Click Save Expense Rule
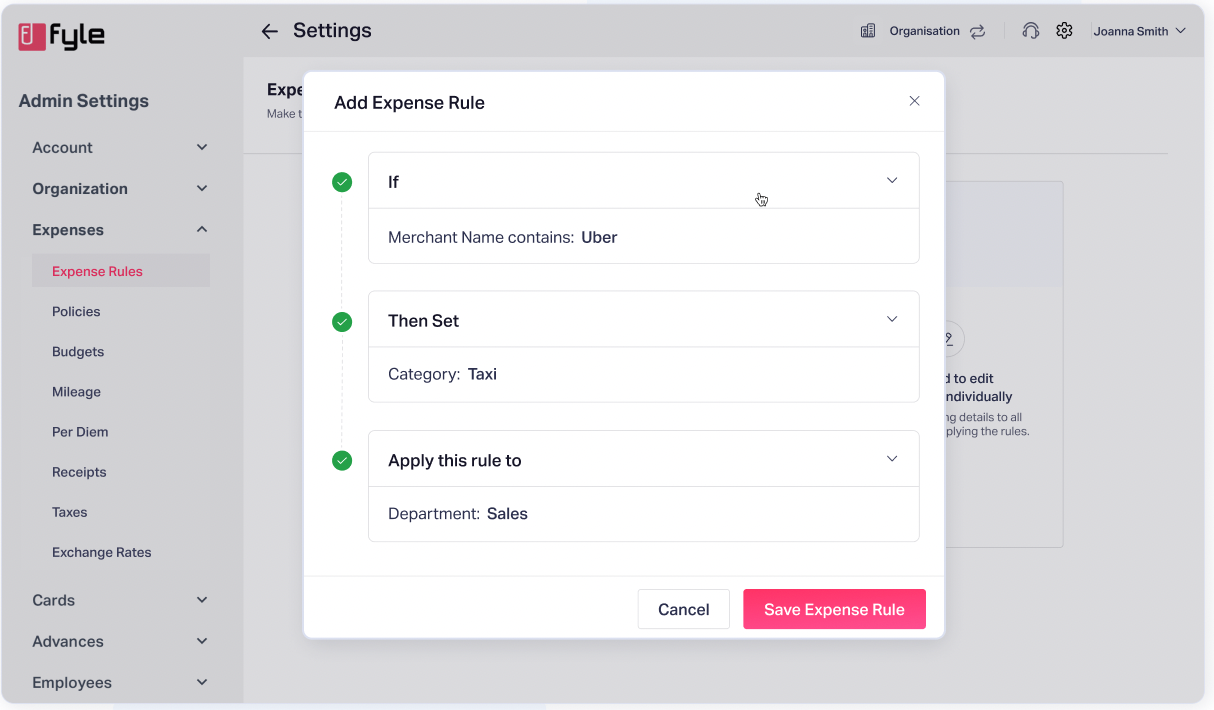1214x710 pixels. tap(834, 609)
